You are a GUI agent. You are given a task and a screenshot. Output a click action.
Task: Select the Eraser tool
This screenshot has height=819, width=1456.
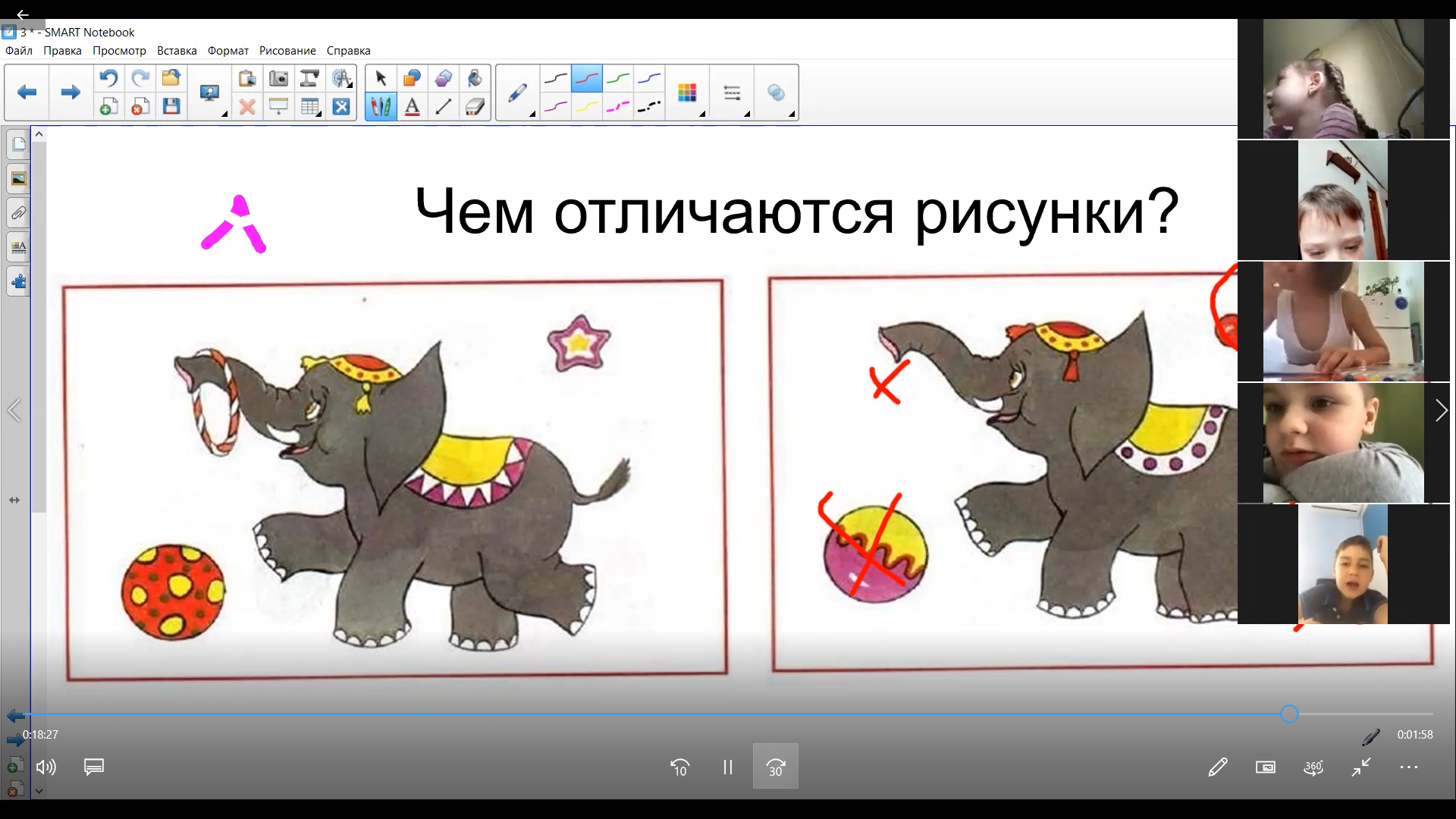[x=475, y=107]
